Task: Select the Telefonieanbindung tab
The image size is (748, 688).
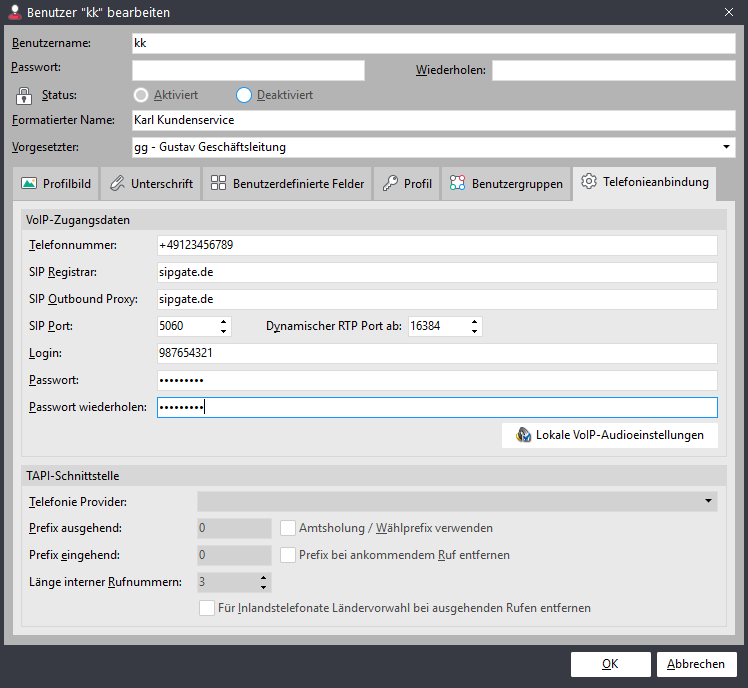Action: click(x=644, y=183)
